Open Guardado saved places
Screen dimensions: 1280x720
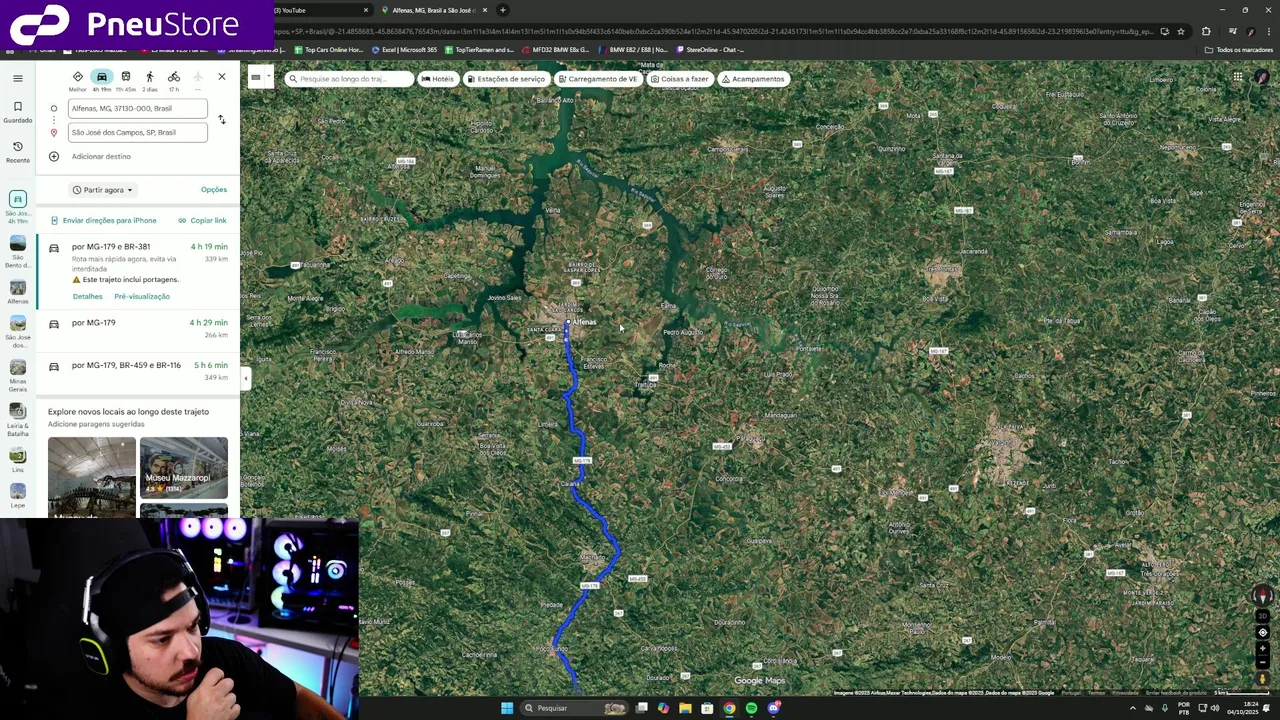pos(17,111)
